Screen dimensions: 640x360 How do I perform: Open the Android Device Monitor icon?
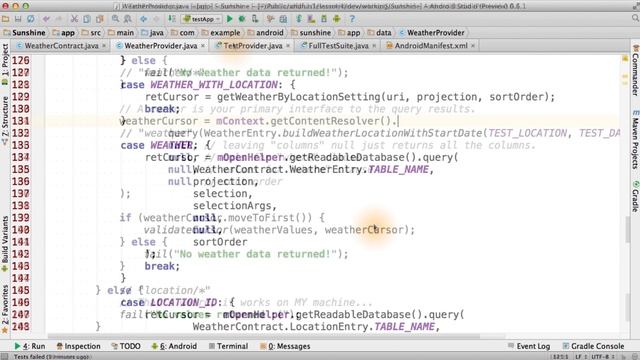tap(337, 19)
